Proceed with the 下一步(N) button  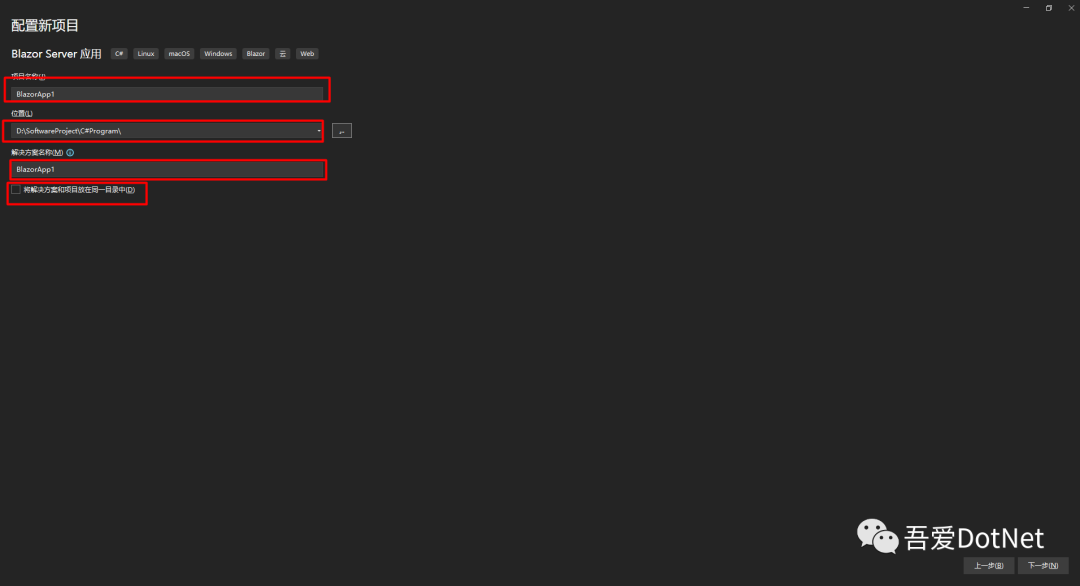tap(1043, 565)
